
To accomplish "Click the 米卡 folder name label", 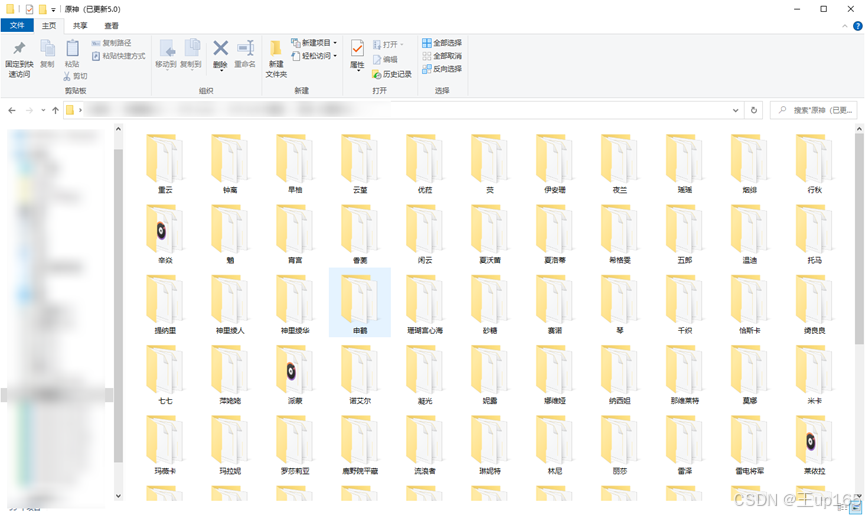I will 815,401.
